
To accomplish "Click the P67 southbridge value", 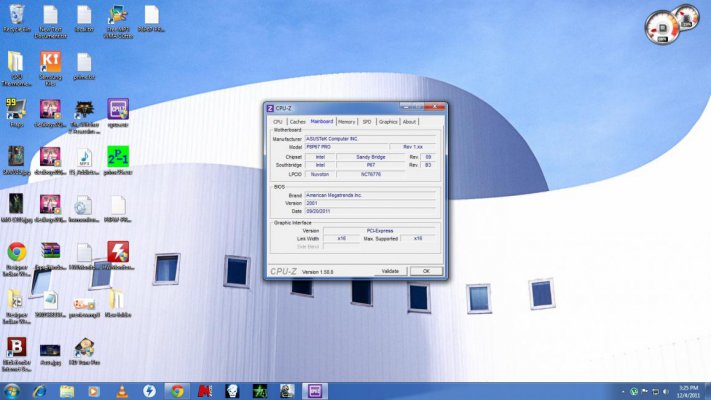I will [x=371, y=165].
